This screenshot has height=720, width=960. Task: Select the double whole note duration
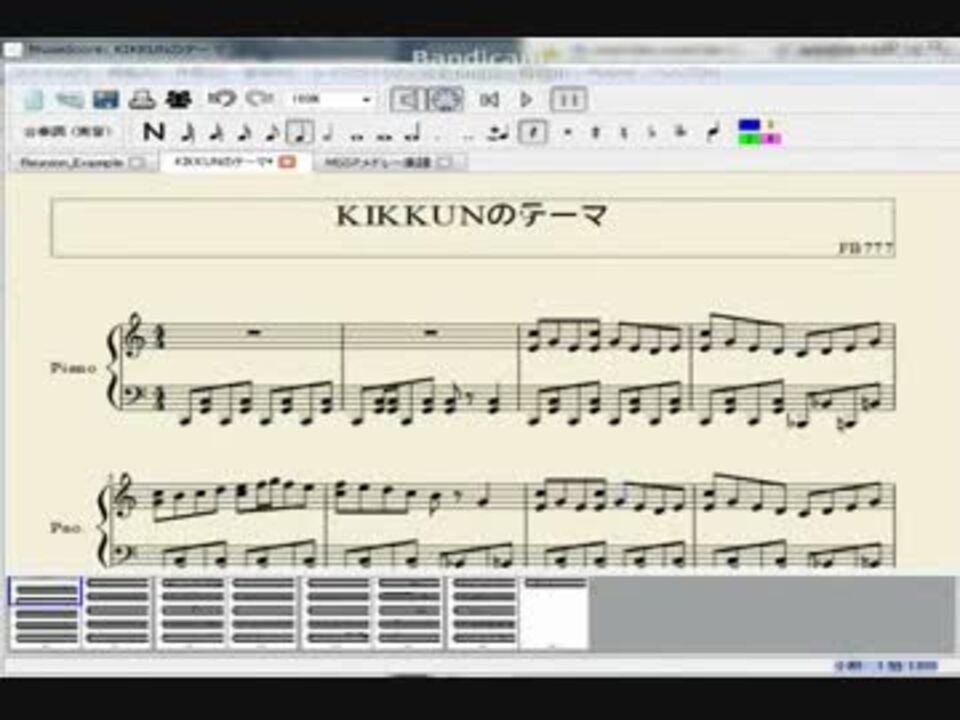[384, 136]
